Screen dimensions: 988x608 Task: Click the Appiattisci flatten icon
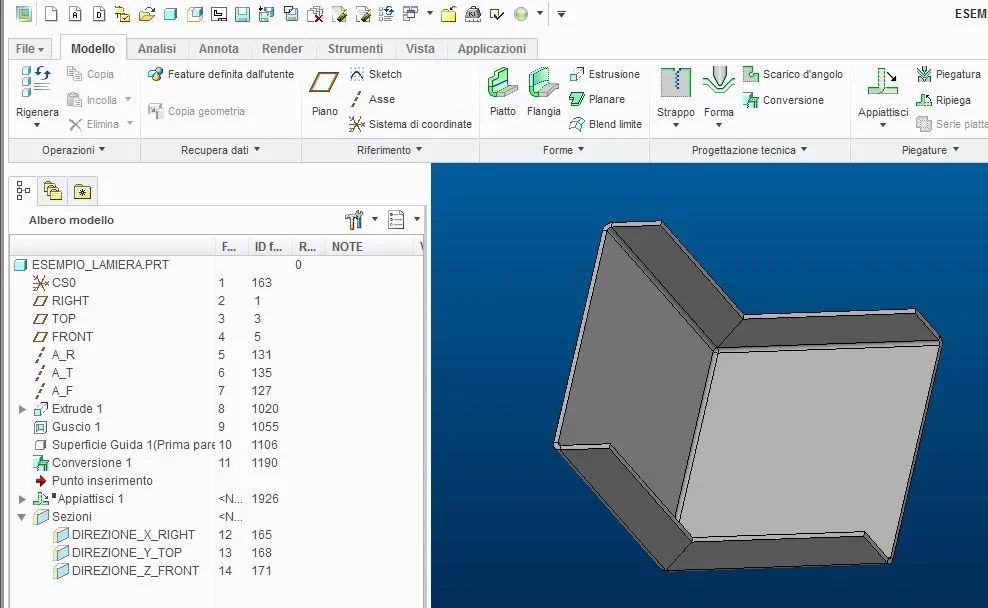(882, 86)
